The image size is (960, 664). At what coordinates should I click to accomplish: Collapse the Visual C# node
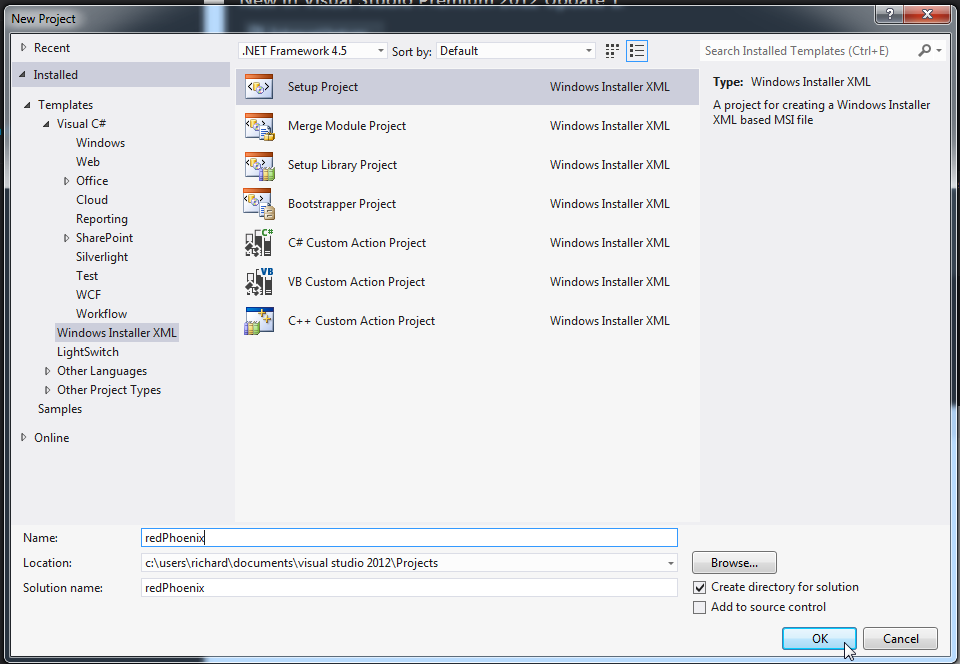click(47, 124)
